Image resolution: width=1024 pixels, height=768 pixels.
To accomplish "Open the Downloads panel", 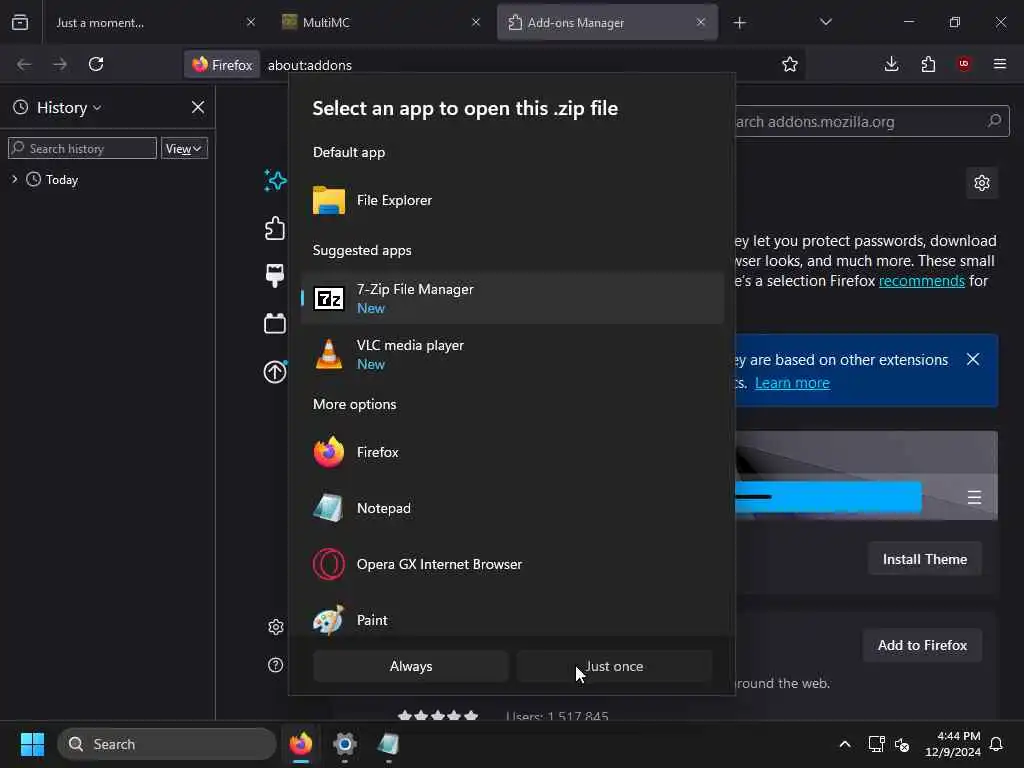I will pyautogui.click(x=891, y=64).
